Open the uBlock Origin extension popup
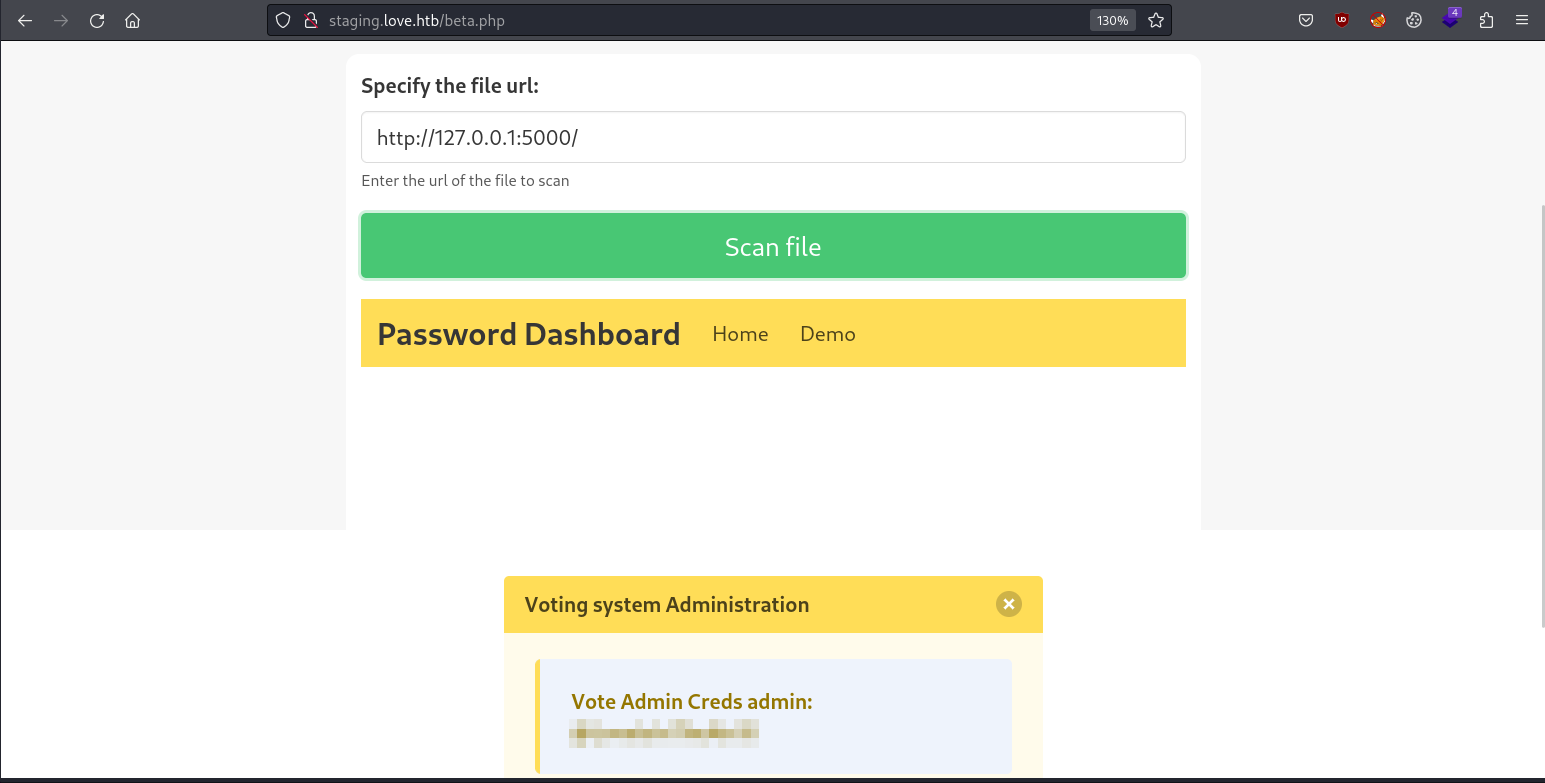The width and height of the screenshot is (1545, 783). click(1341, 20)
